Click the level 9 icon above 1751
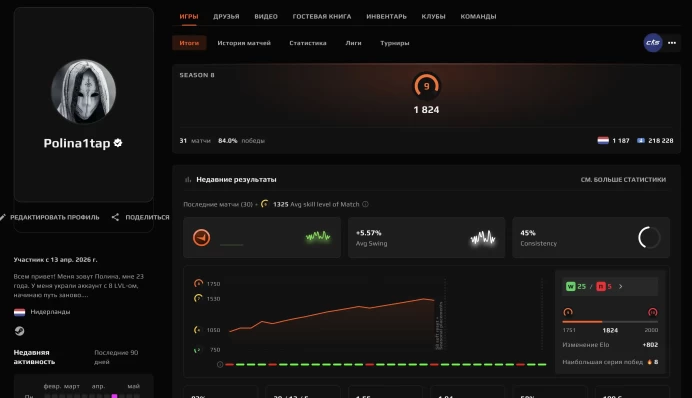 [x=568, y=312]
